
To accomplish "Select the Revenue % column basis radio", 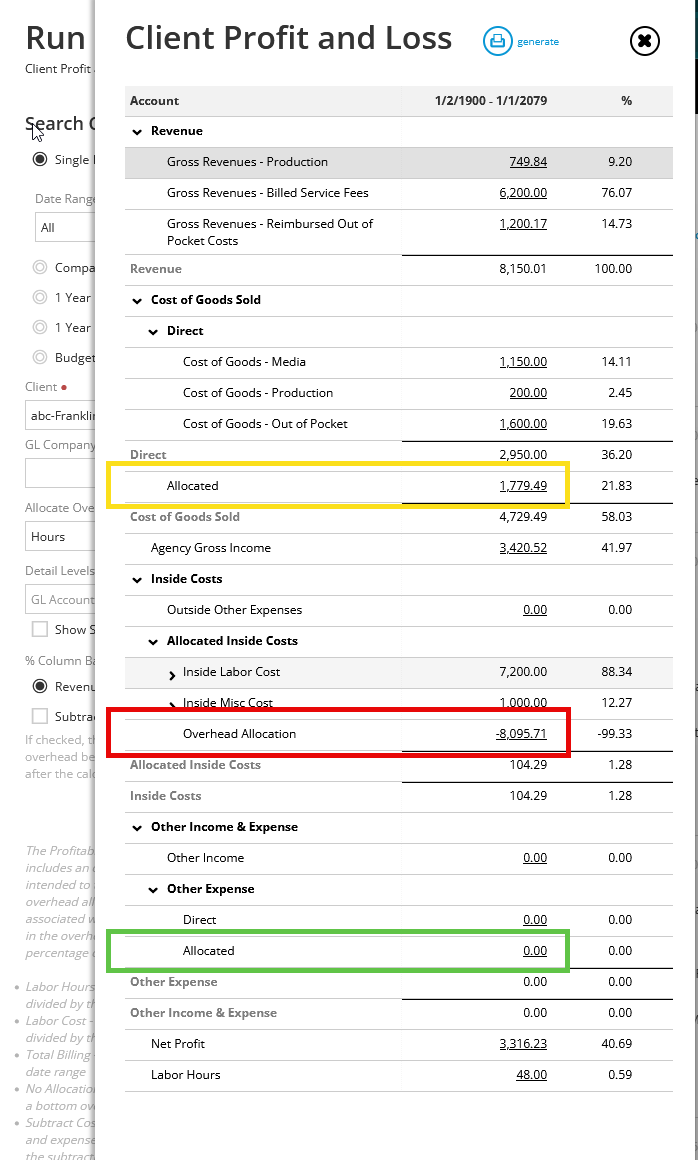I will [x=40, y=686].
